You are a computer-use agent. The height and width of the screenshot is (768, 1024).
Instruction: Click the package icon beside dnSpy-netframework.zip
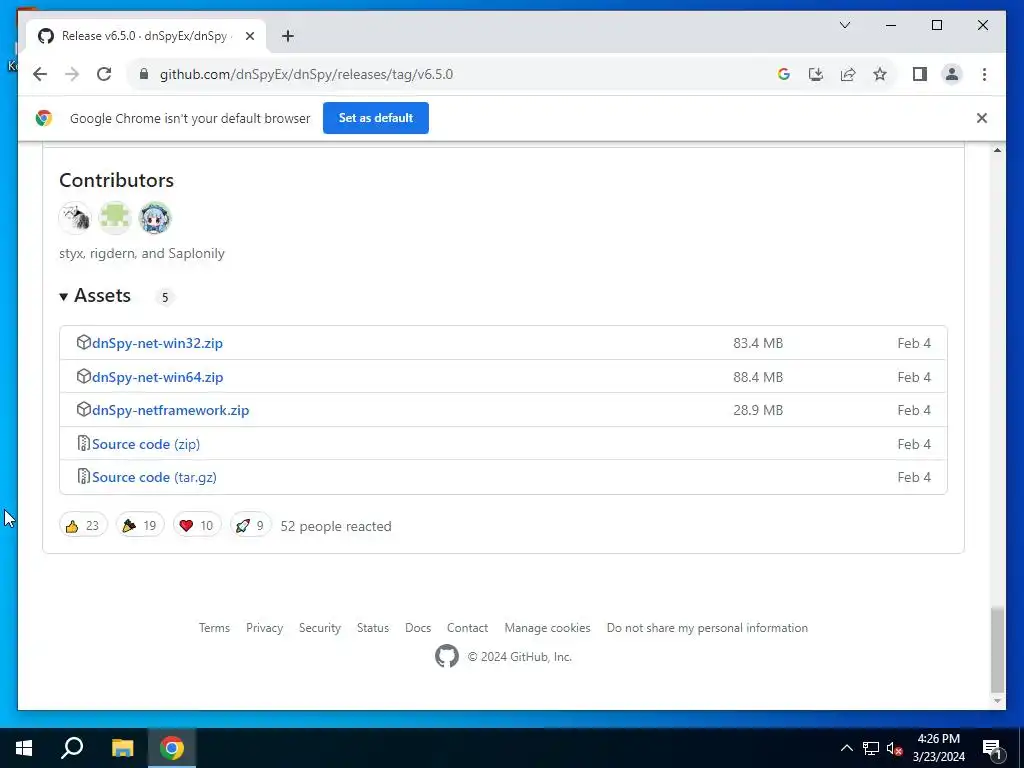pos(84,409)
